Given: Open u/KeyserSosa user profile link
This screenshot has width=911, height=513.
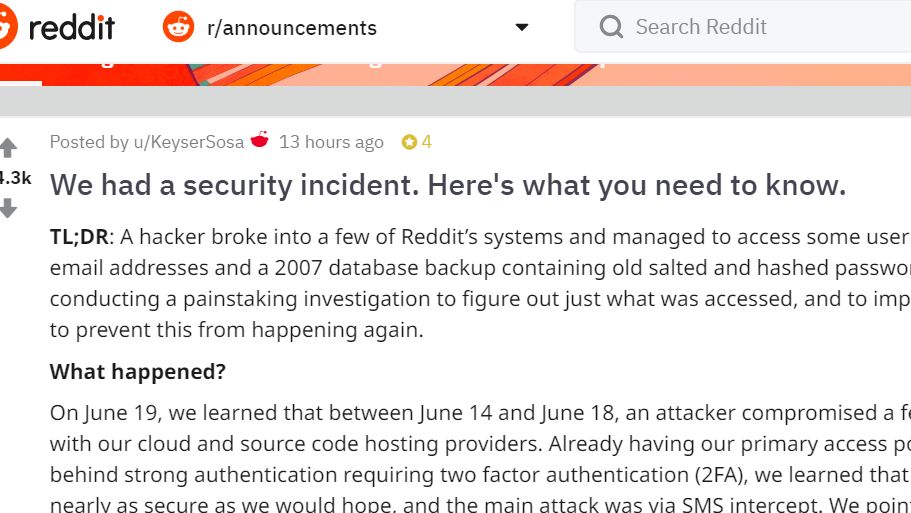Looking at the screenshot, I should point(189,142).
